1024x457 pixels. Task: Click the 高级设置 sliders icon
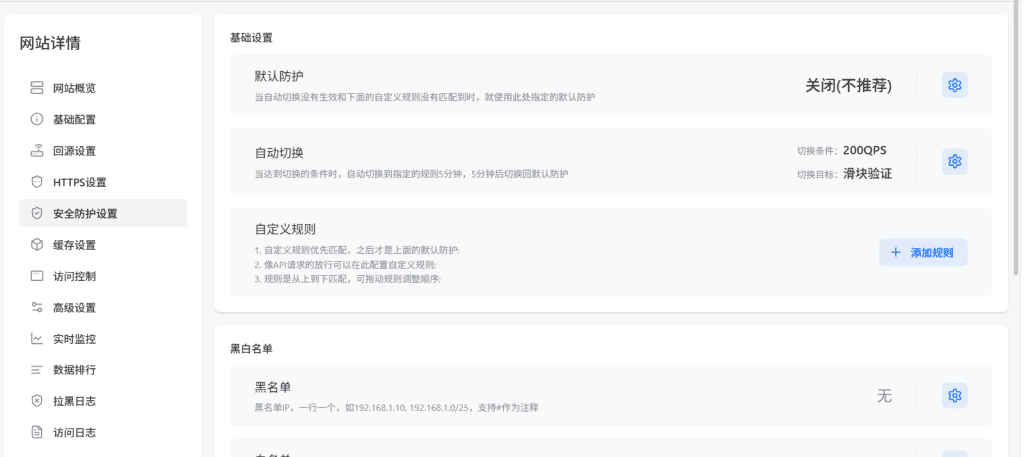coord(37,307)
